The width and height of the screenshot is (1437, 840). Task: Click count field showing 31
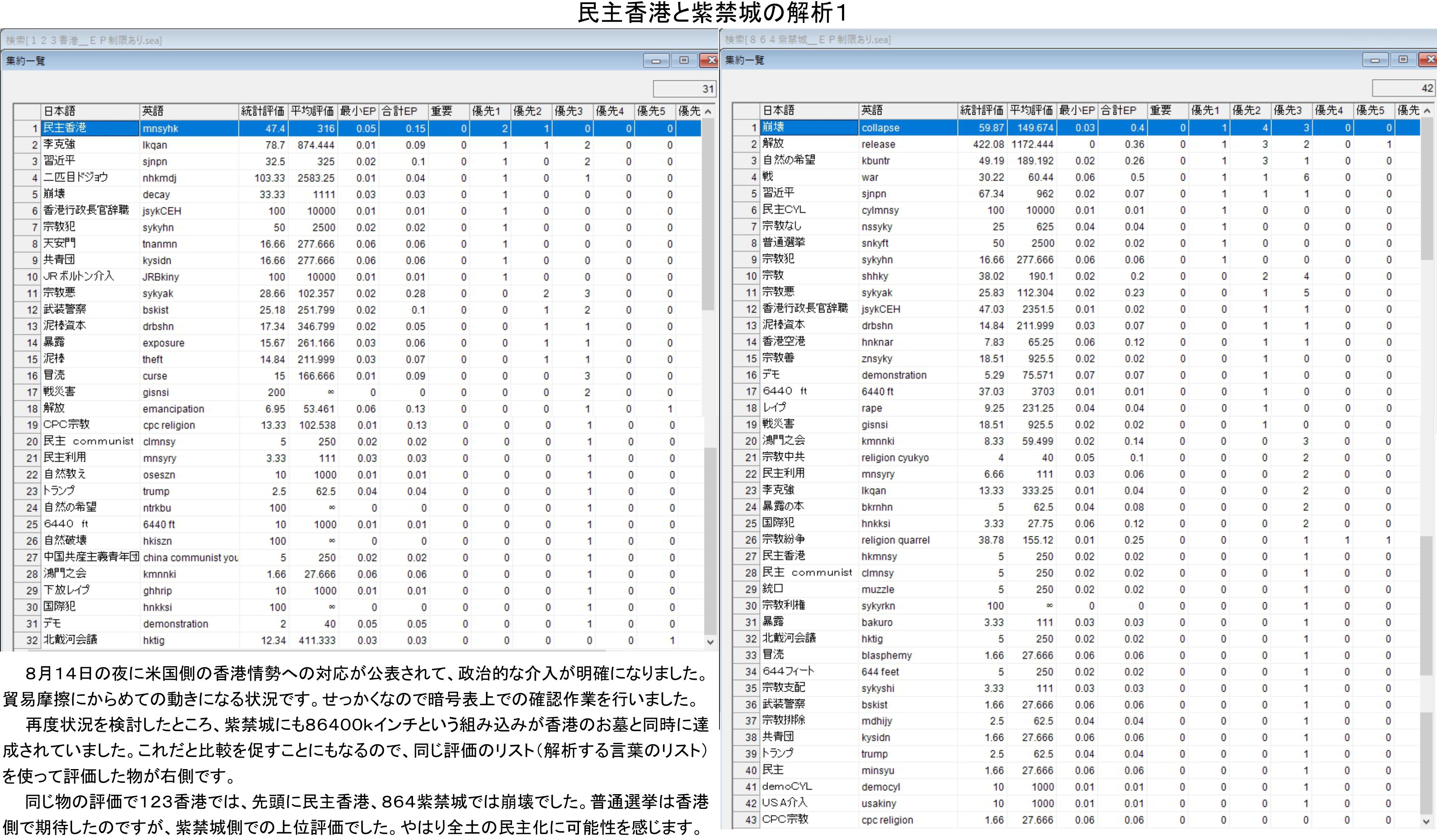click(x=684, y=89)
